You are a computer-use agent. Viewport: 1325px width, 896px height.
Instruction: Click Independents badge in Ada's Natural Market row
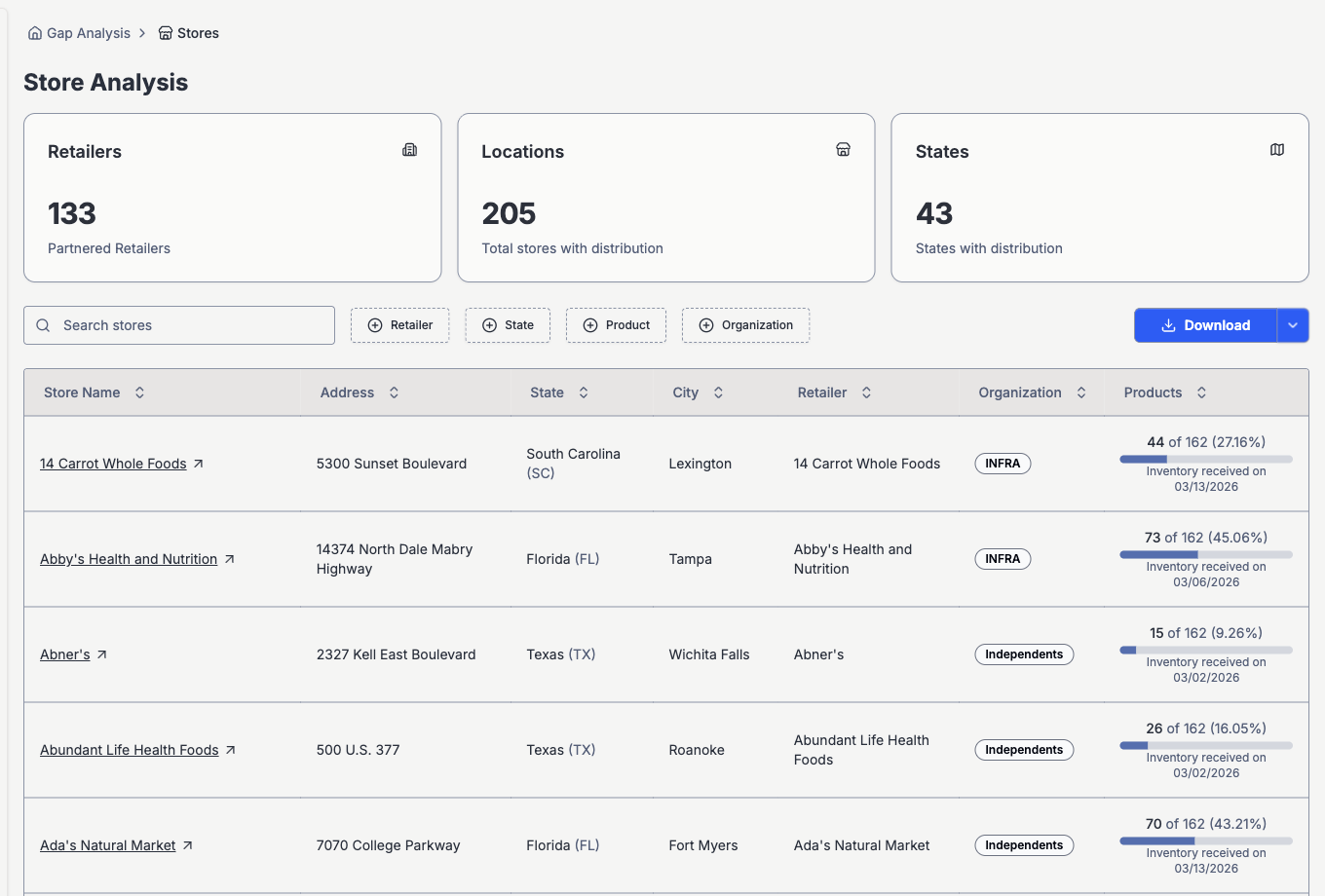point(1024,845)
